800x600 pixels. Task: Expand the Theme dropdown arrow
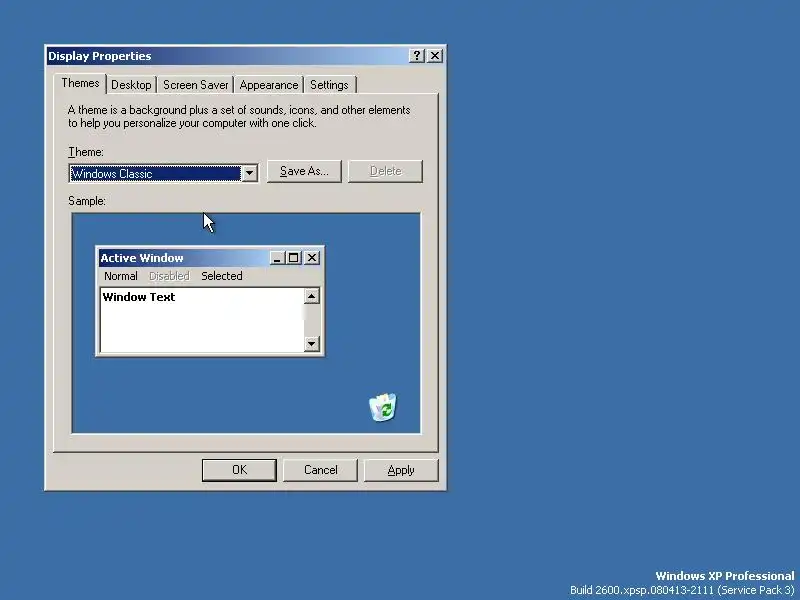pos(249,173)
